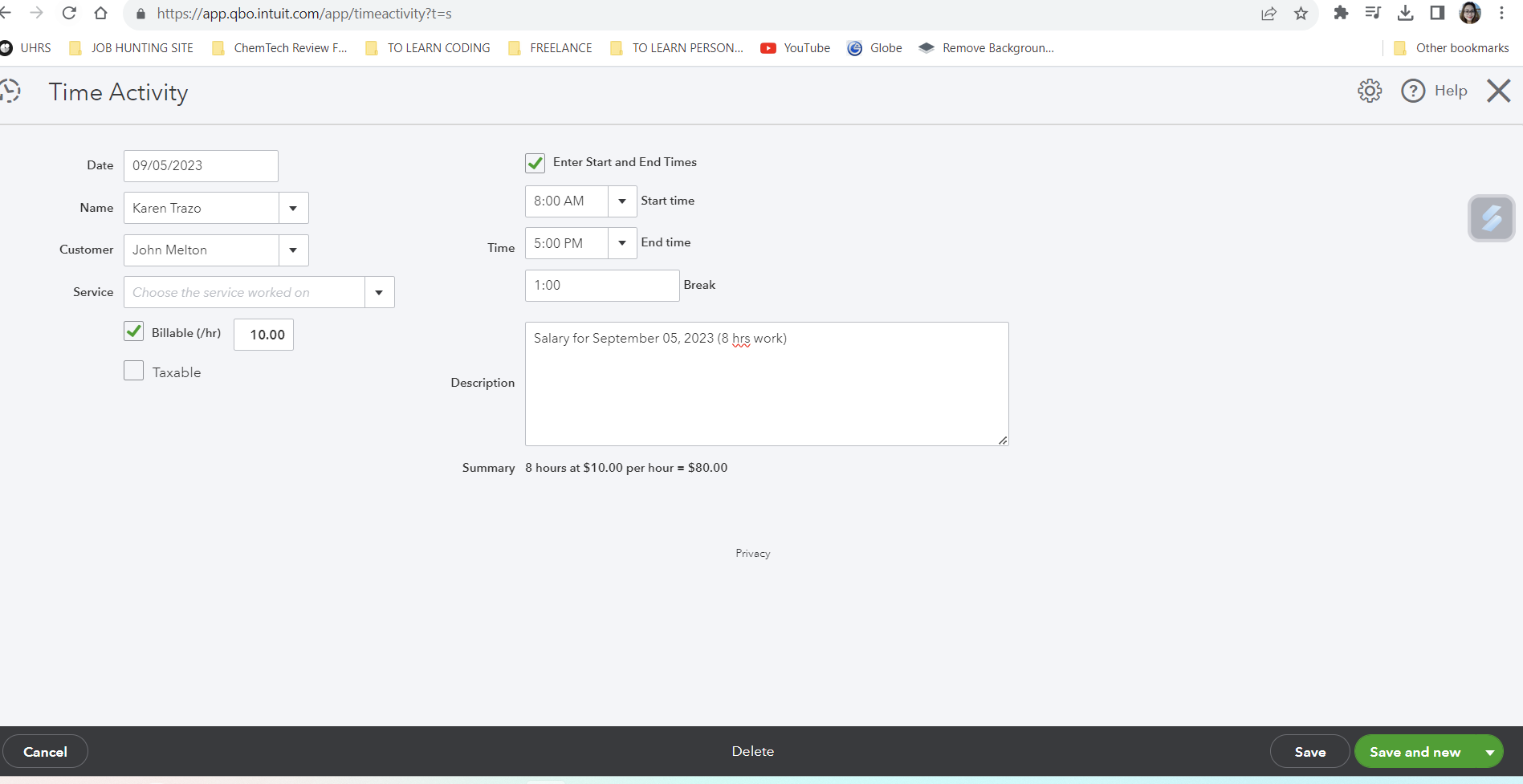Open the media control icon in toolbar

[1373, 13]
